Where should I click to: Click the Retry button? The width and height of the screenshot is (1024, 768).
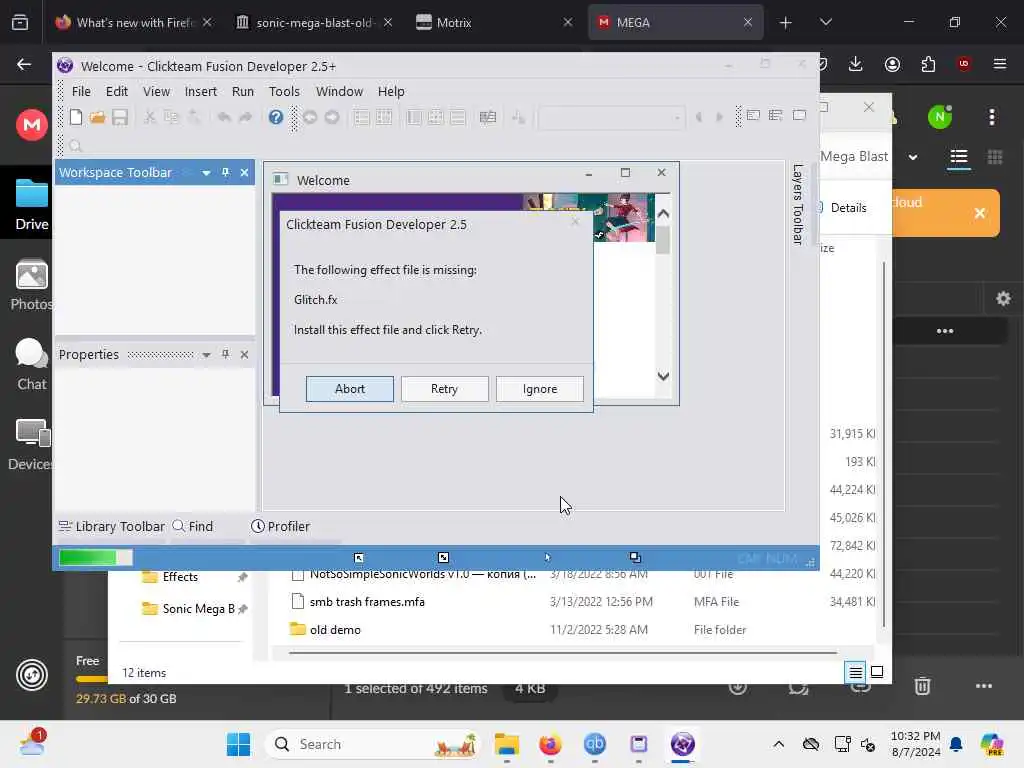444,389
